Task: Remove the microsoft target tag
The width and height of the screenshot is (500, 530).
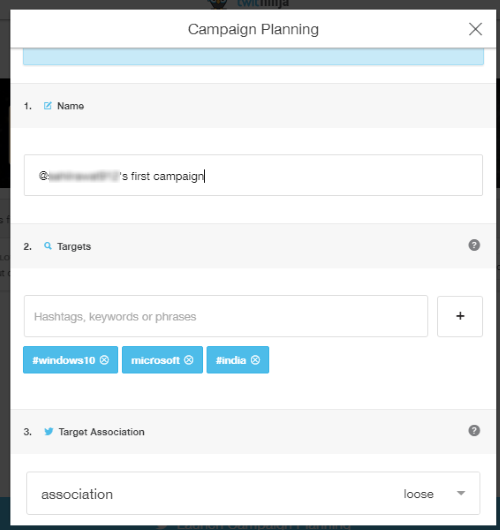Action: coord(189,360)
